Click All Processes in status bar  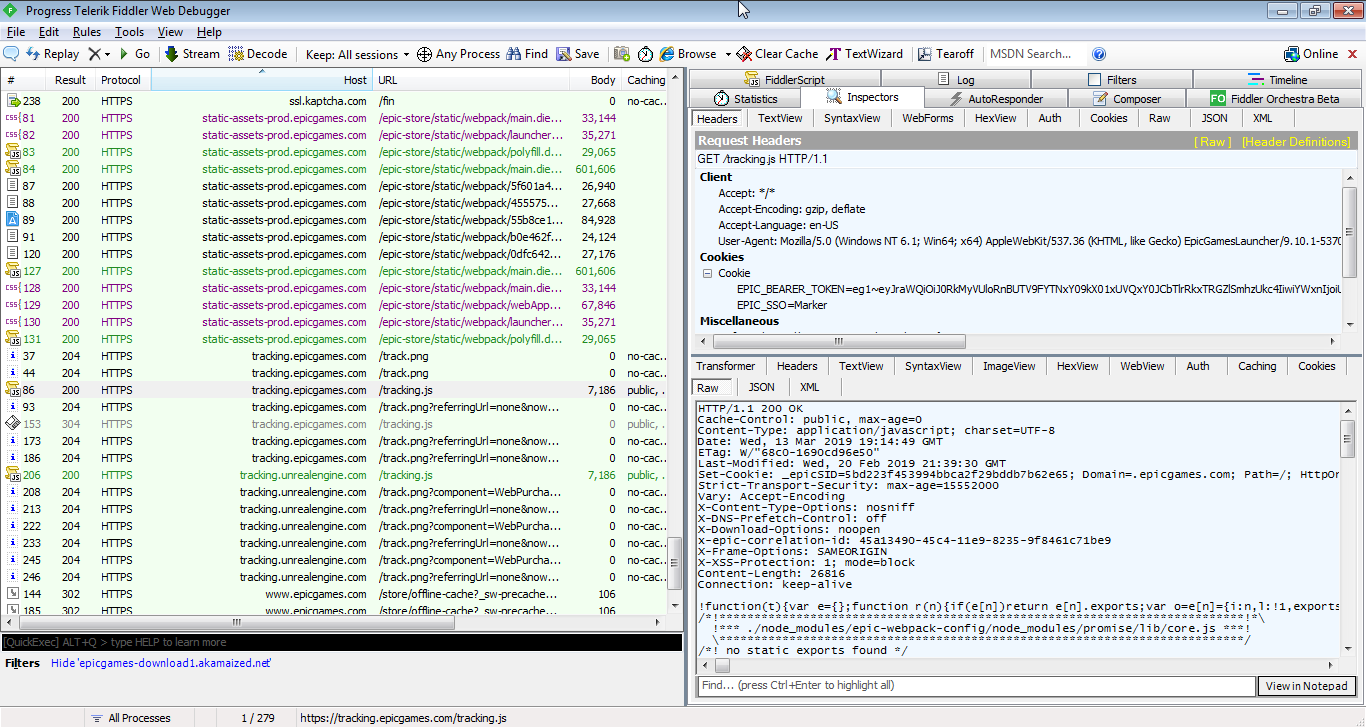pos(130,718)
